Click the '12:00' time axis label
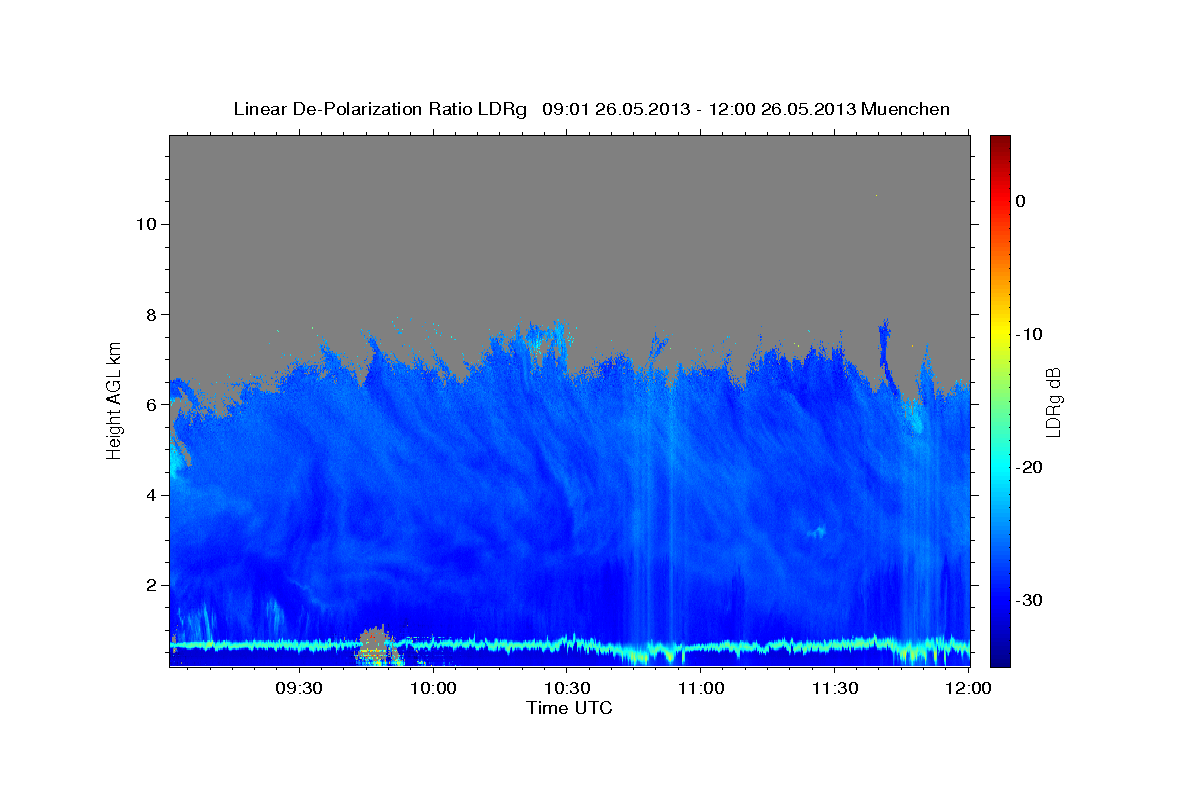 click(969, 690)
